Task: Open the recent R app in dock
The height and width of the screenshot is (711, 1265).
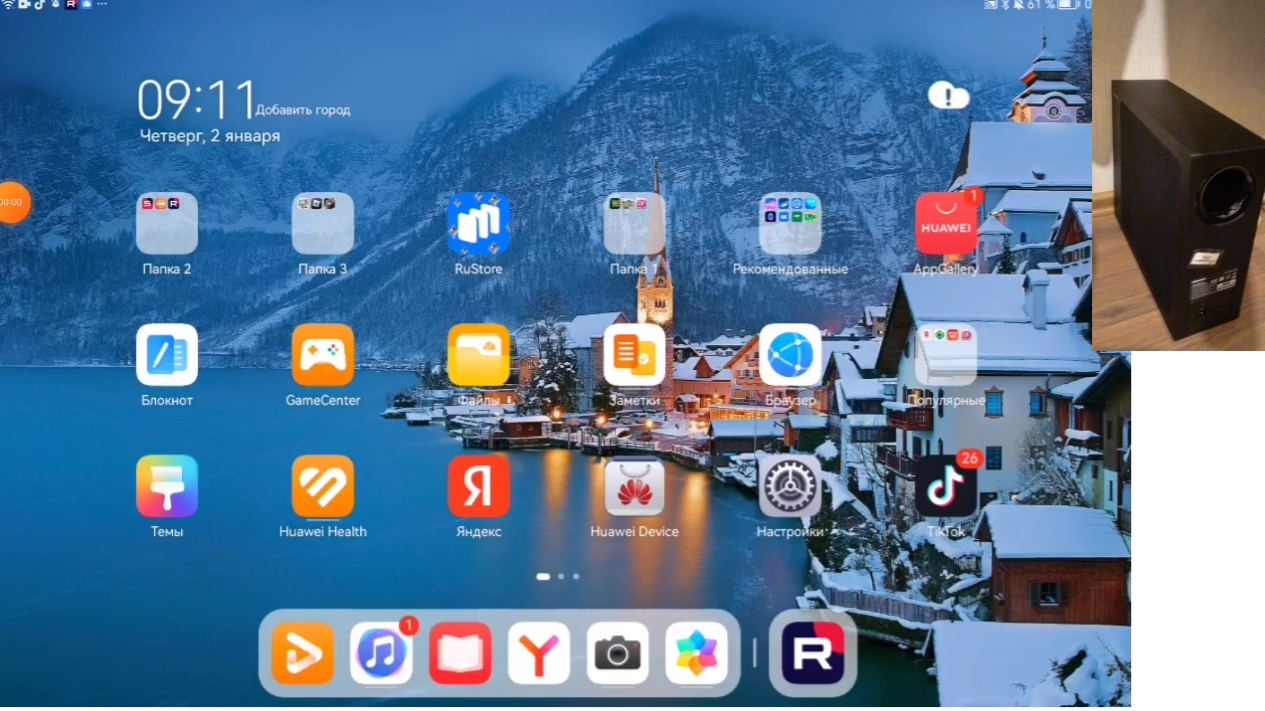Action: pyautogui.click(x=813, y=653)
